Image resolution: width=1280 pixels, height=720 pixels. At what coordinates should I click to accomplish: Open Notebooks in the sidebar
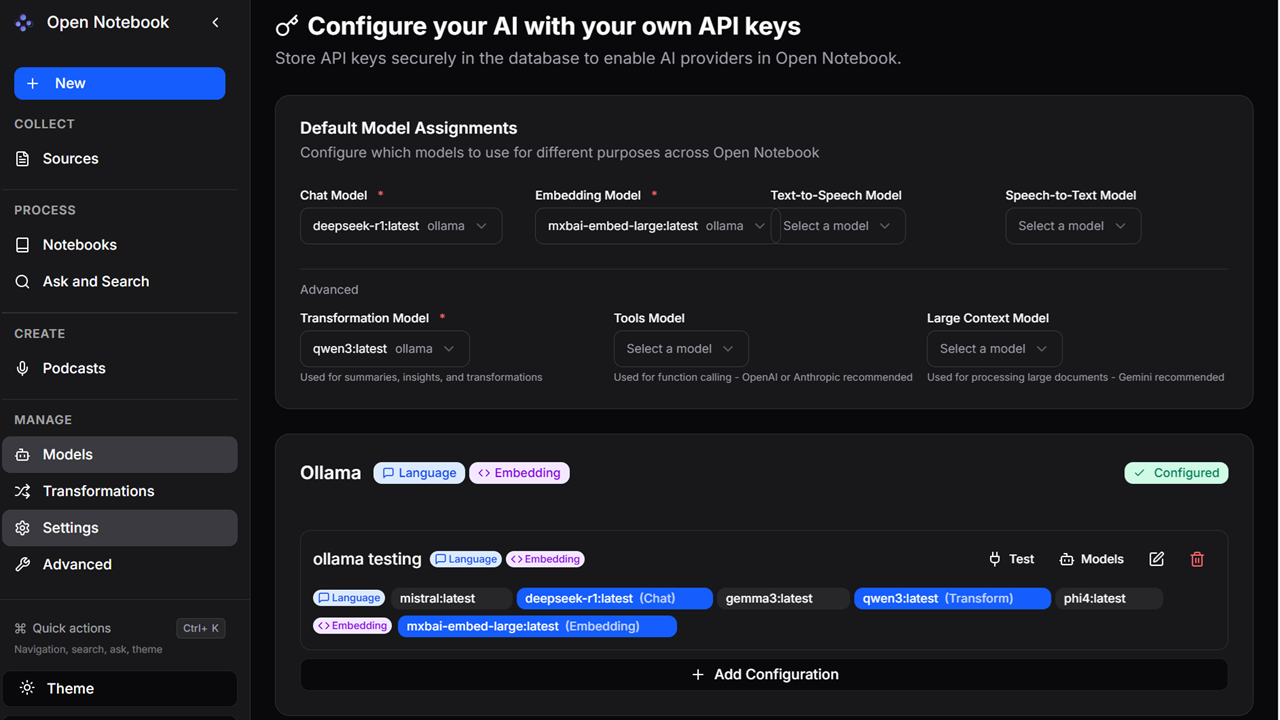pyautogui.click(x=119, y=244)
